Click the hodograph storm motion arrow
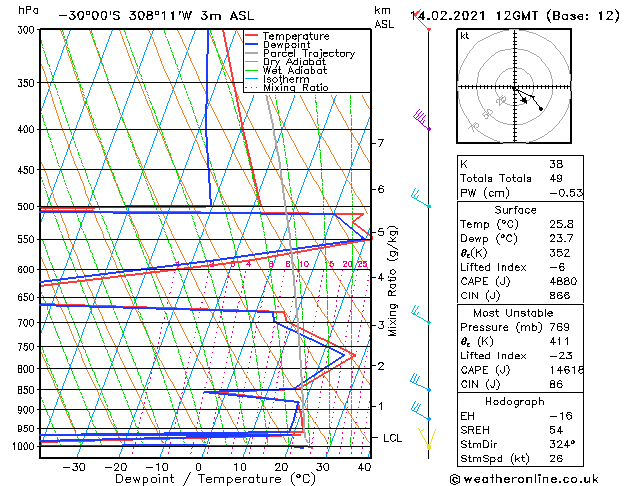Image resolution: width=629 pixels, height=486 pixels. click(x=531, y=100)
